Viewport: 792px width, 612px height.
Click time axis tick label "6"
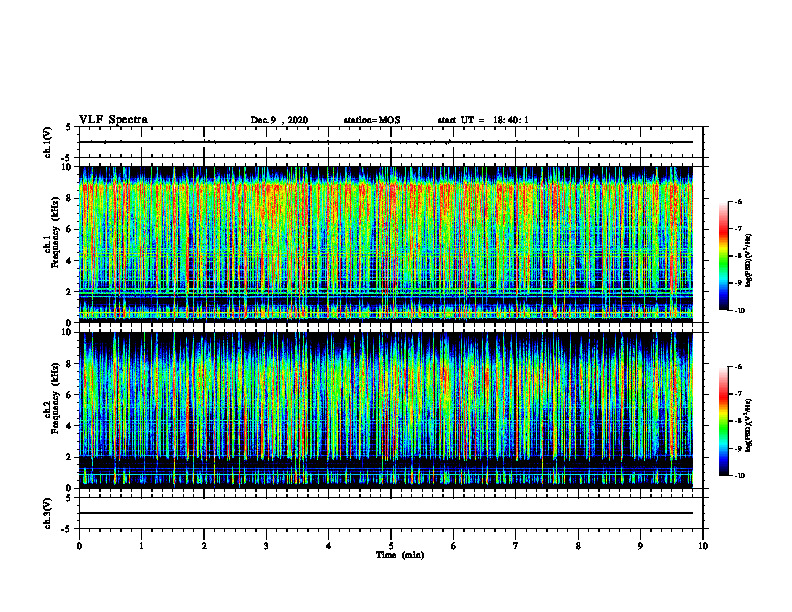tap(454, 546)
